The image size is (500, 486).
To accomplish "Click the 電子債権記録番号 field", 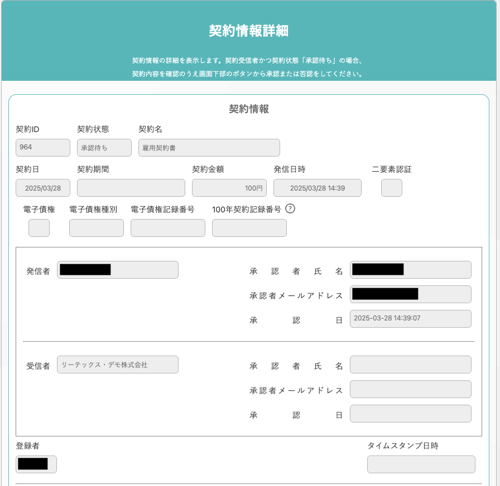I will coord(168,228).
